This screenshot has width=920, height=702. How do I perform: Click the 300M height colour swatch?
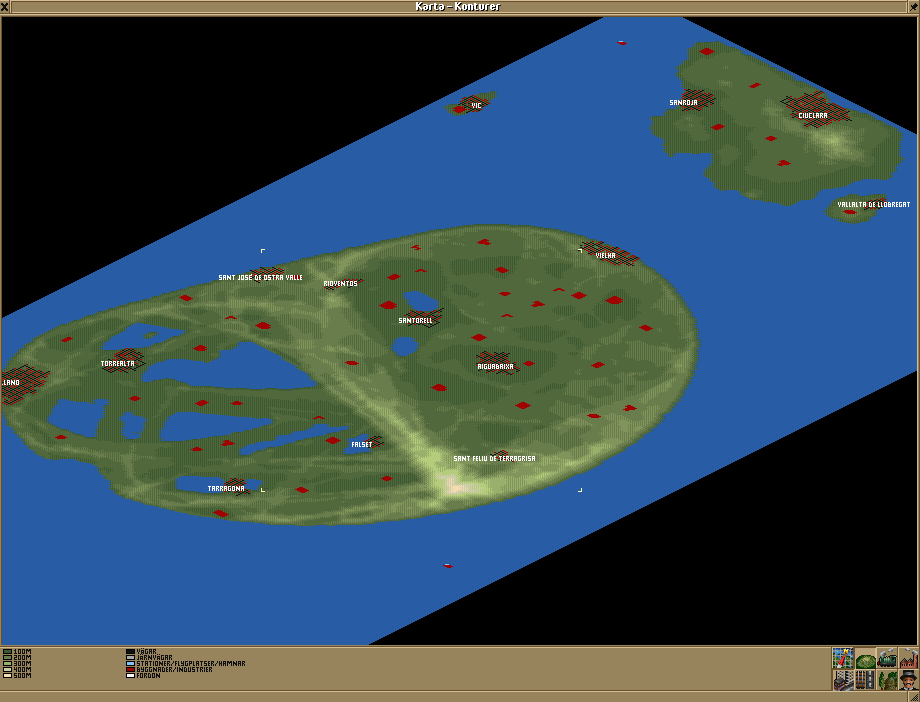coord(7,663)
